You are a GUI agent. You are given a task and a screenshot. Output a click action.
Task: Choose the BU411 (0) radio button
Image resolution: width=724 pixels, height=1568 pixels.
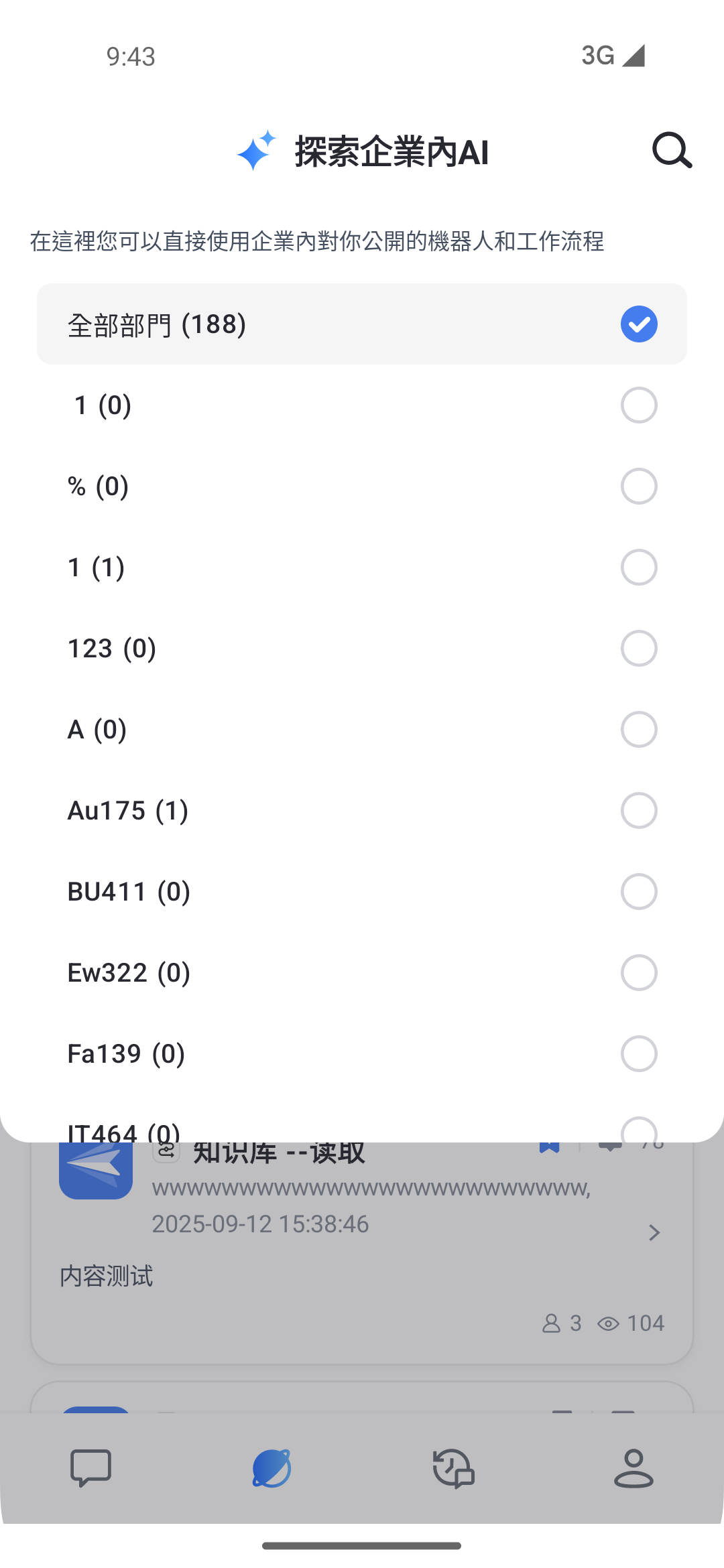coord(638,892)
